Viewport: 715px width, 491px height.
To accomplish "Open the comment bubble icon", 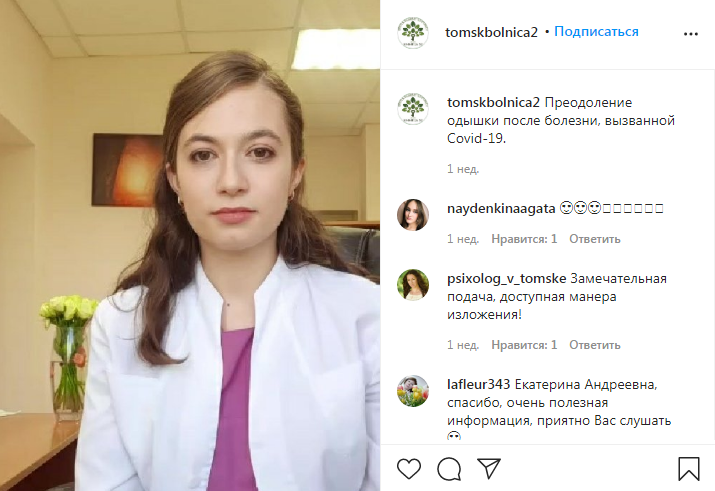I will 449,469.
